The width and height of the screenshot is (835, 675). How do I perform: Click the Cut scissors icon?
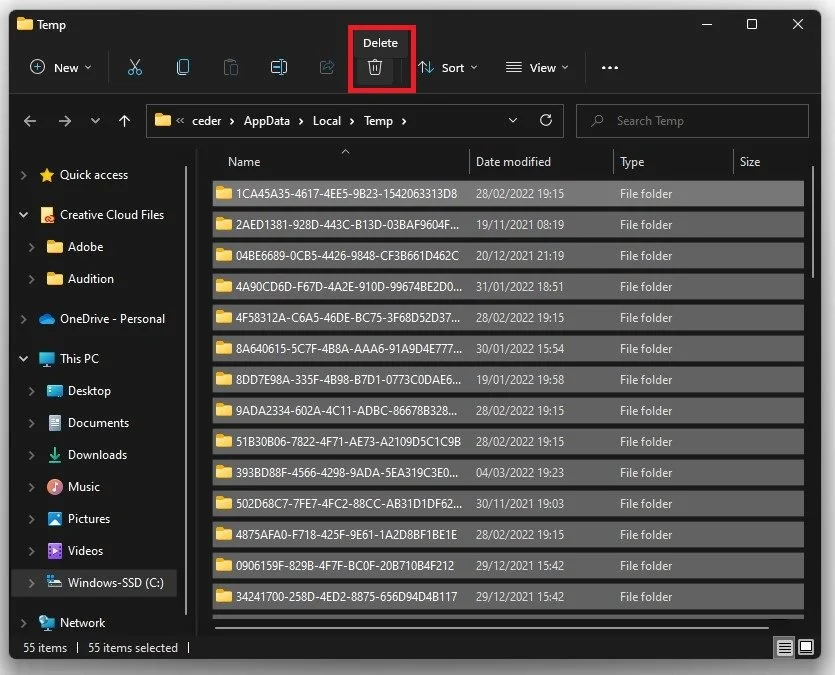point(135,67)
